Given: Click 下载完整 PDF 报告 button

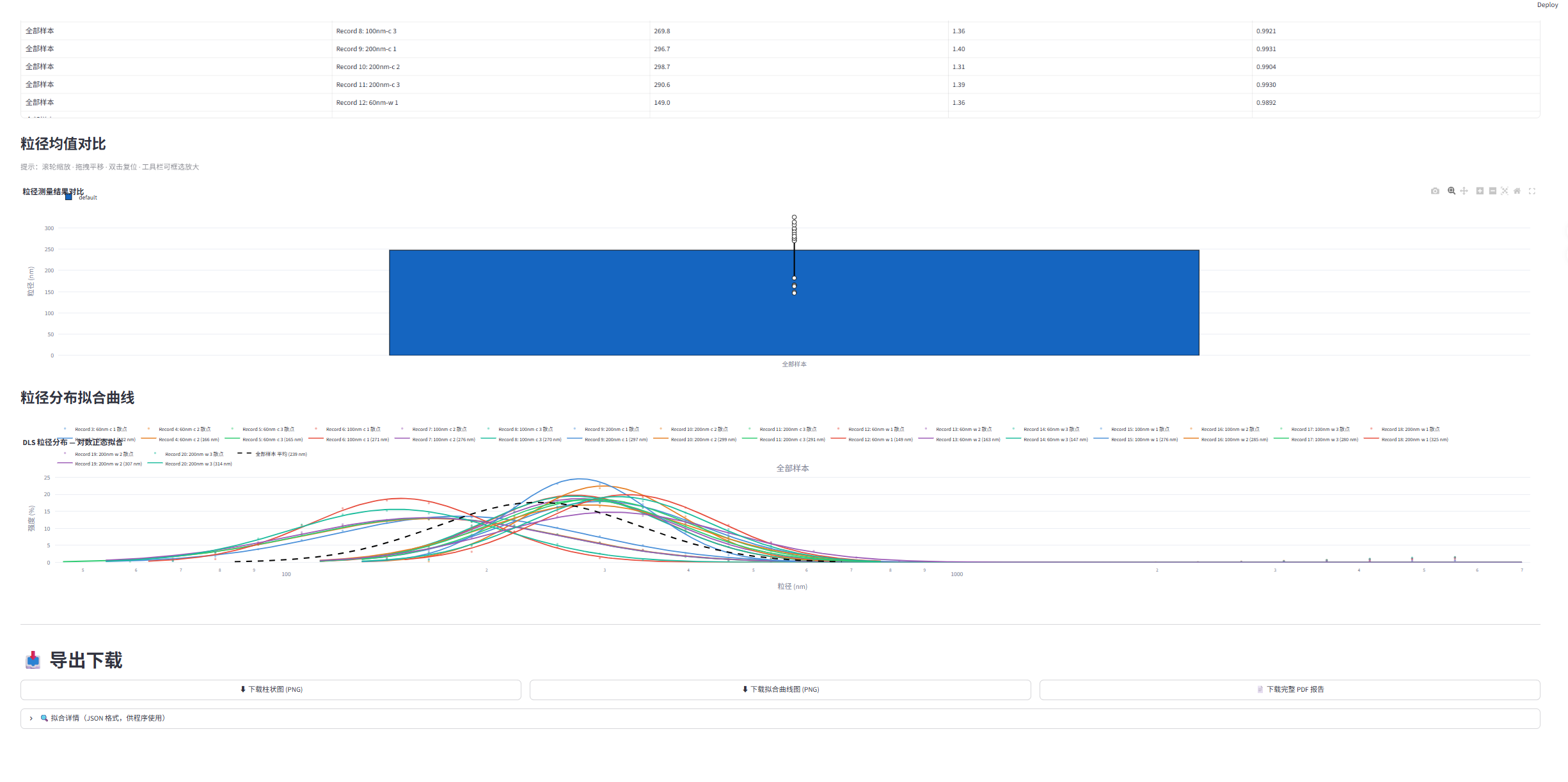Looking at the screenshot, I should 1289,690.
